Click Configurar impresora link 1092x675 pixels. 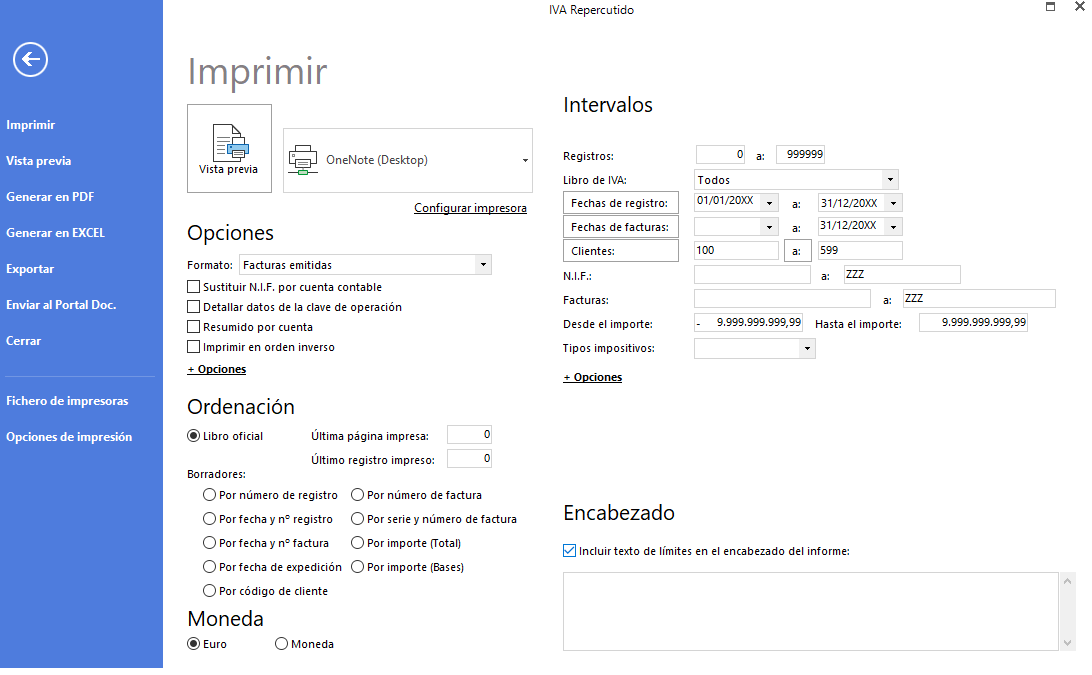[x=470, y=208]
